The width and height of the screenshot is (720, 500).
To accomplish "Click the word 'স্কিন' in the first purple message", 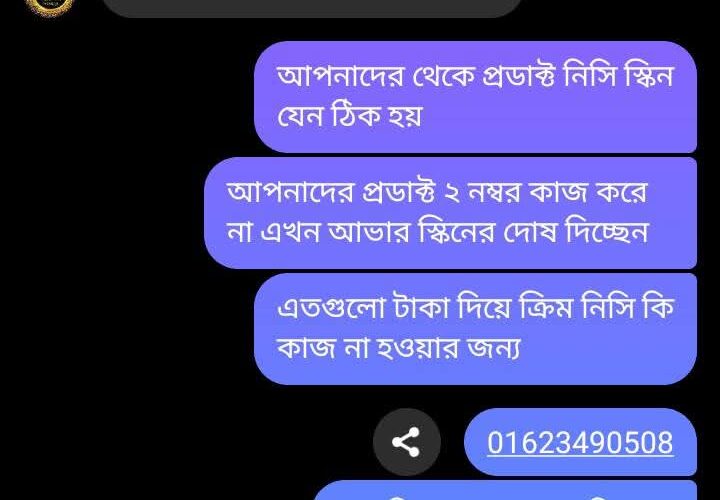I will [x=648, y=76].
